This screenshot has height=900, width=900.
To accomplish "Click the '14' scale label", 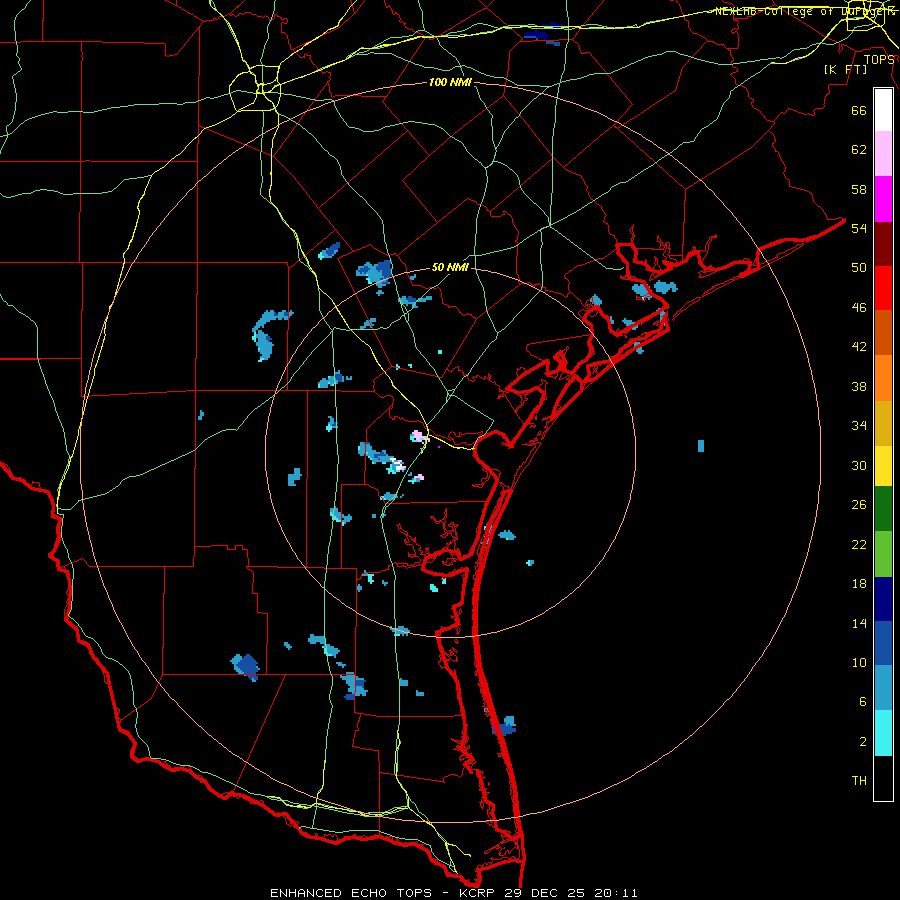I will click(x=859, y=623).
